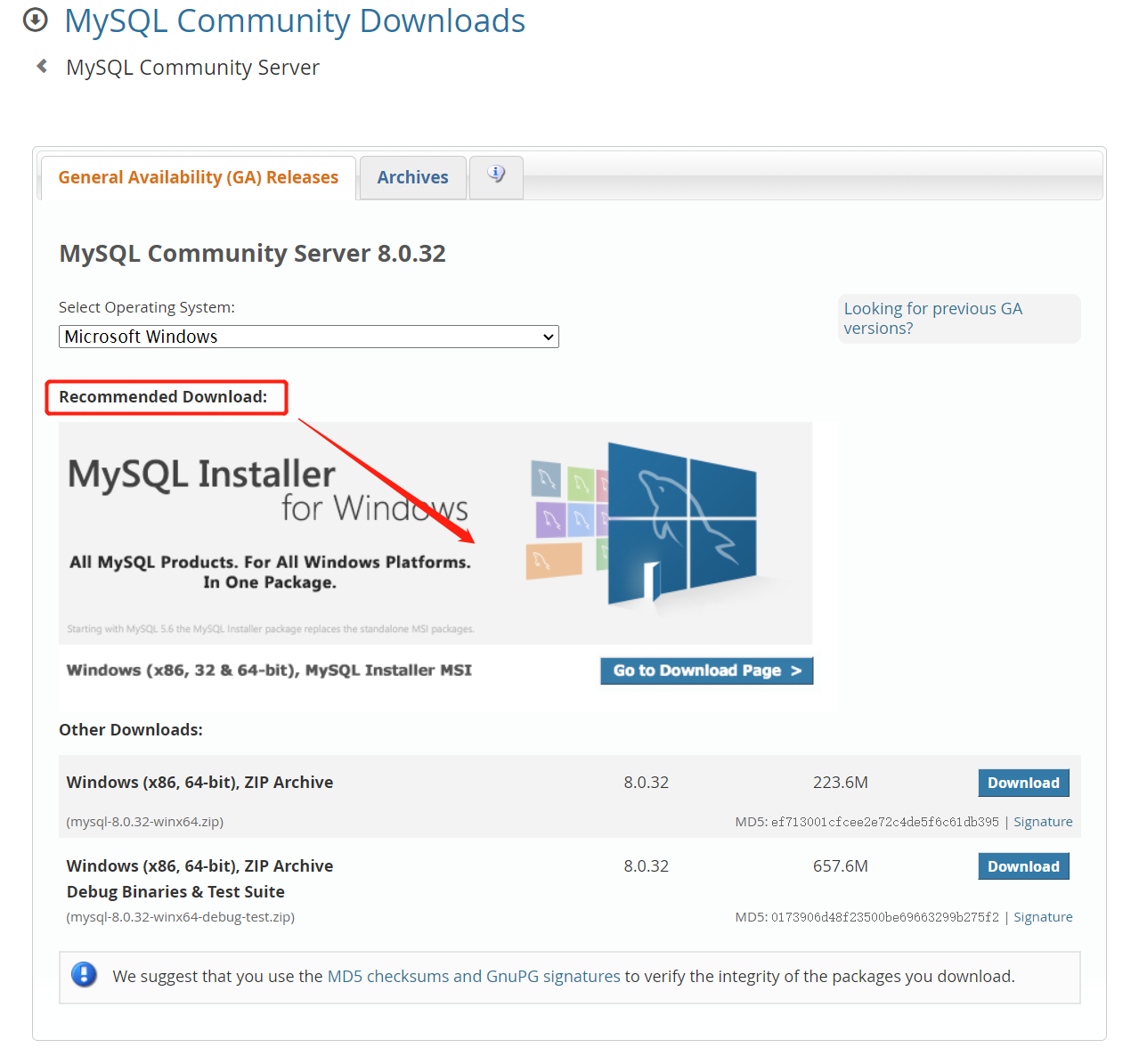Click the MySQL Community Server 8.0.32 heading
The image size is (1139, 1064).
[252, 254]
